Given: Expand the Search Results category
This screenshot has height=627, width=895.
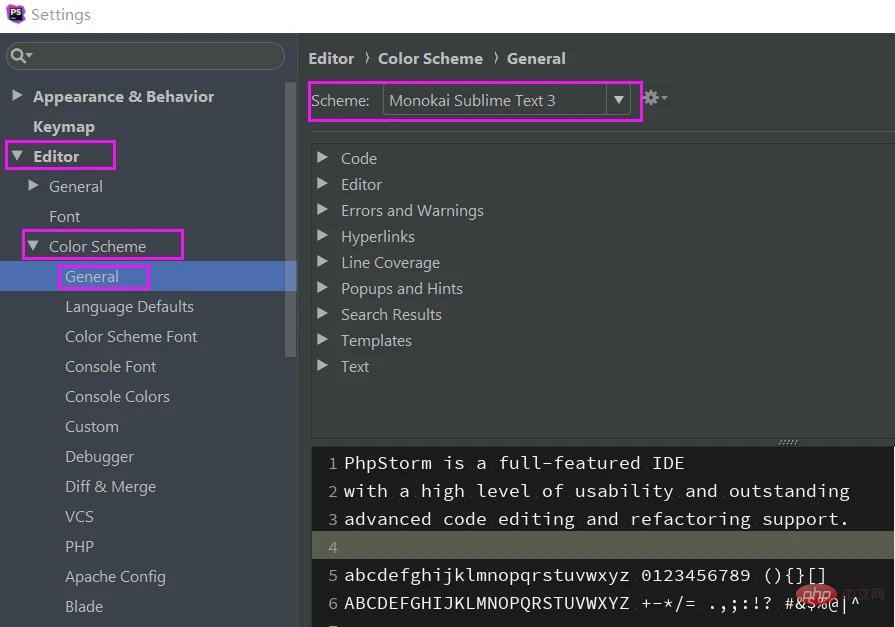Looking at the screenshot, I should coord(322,314).
